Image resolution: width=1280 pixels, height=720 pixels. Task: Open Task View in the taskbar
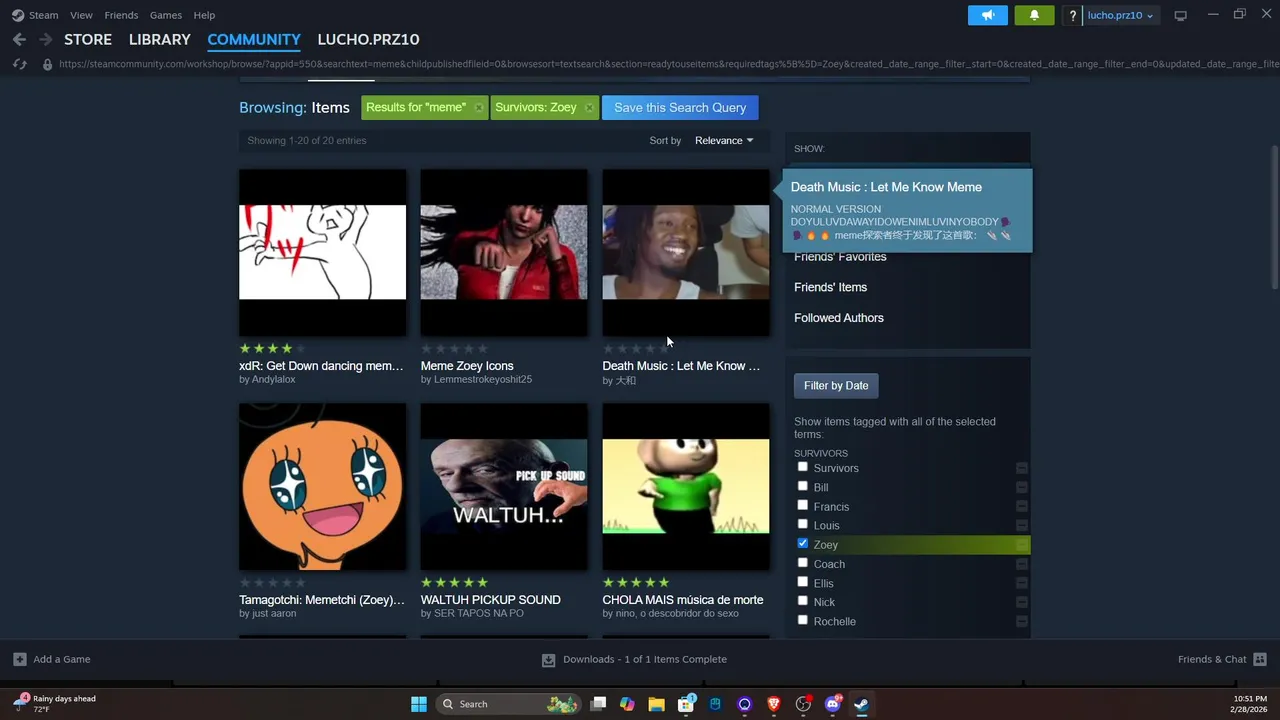598,704
